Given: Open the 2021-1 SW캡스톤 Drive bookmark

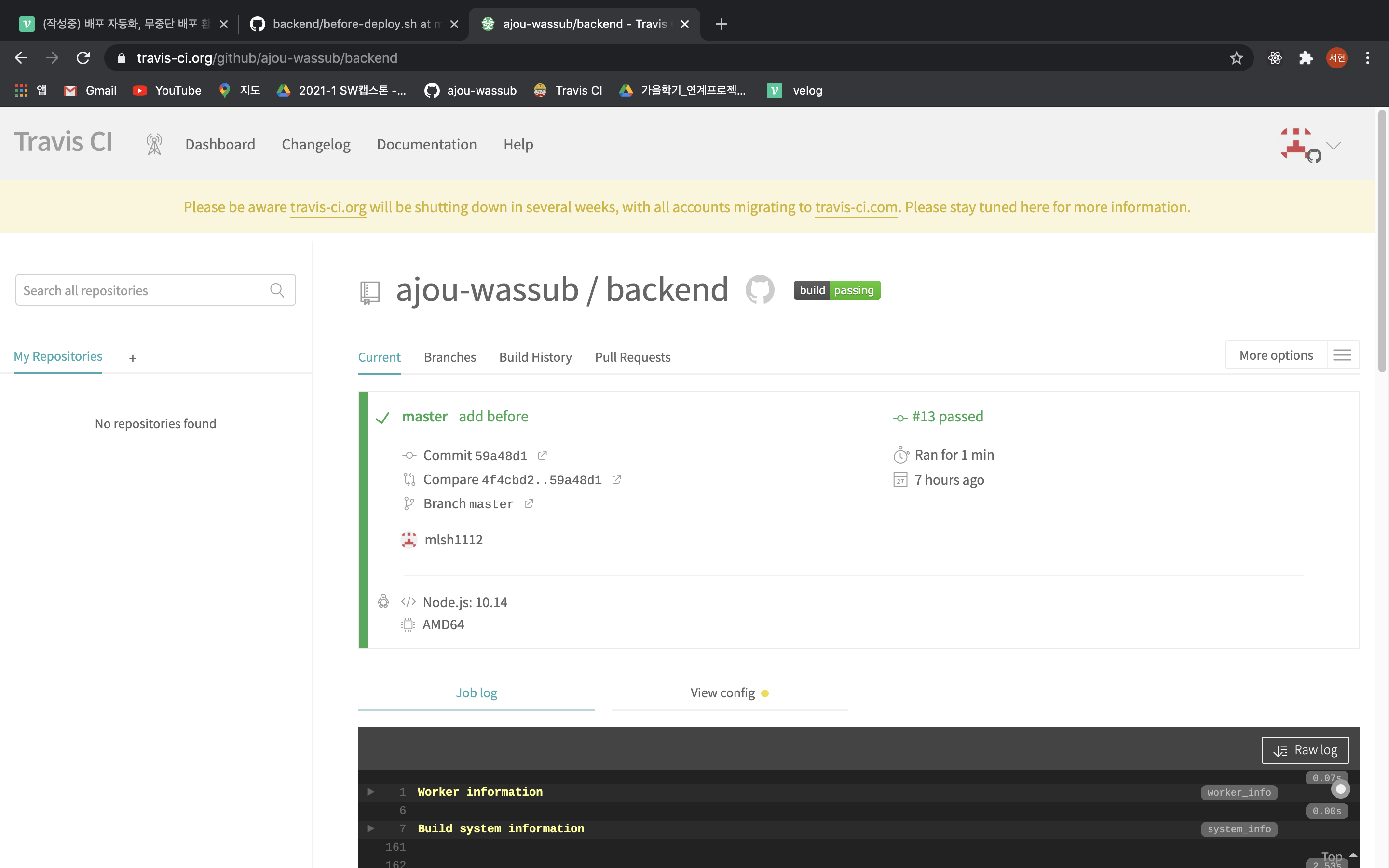Looking at the screenshot, I should [x=341, y=90].
